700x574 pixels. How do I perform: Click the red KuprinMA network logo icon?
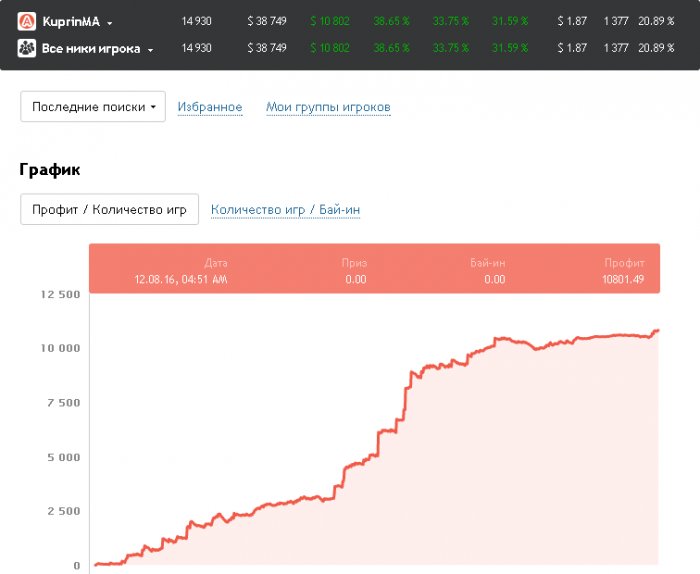pyautogui.click(x=27, y=21)
